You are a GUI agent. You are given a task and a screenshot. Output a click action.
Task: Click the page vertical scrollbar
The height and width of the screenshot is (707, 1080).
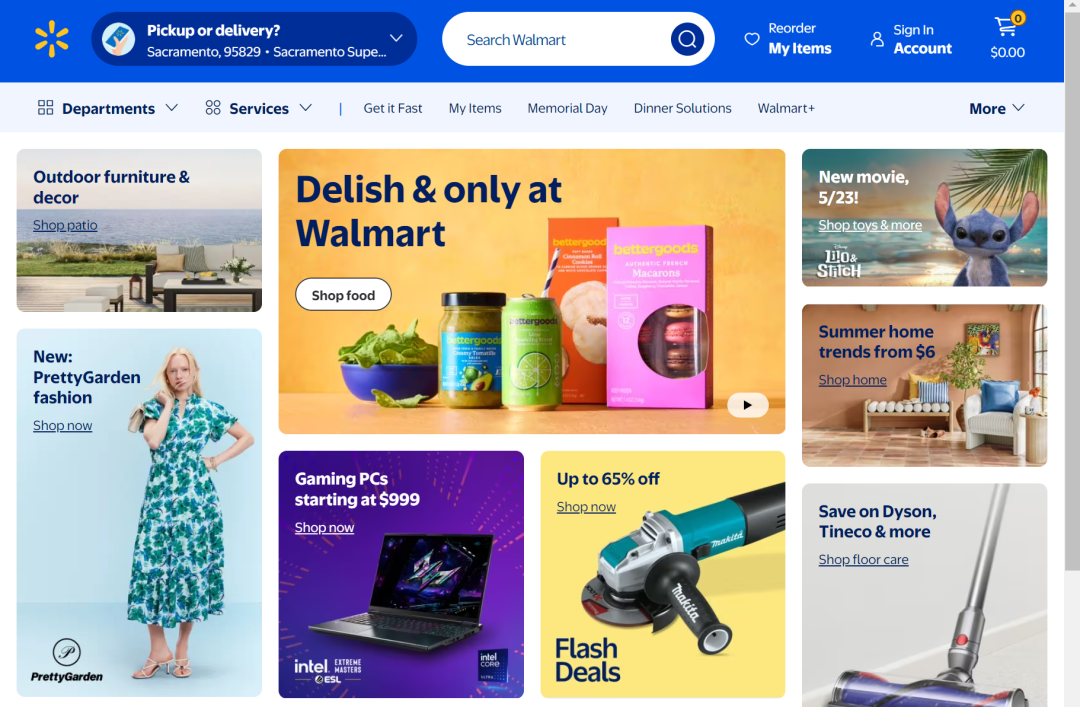[1072, 289]
